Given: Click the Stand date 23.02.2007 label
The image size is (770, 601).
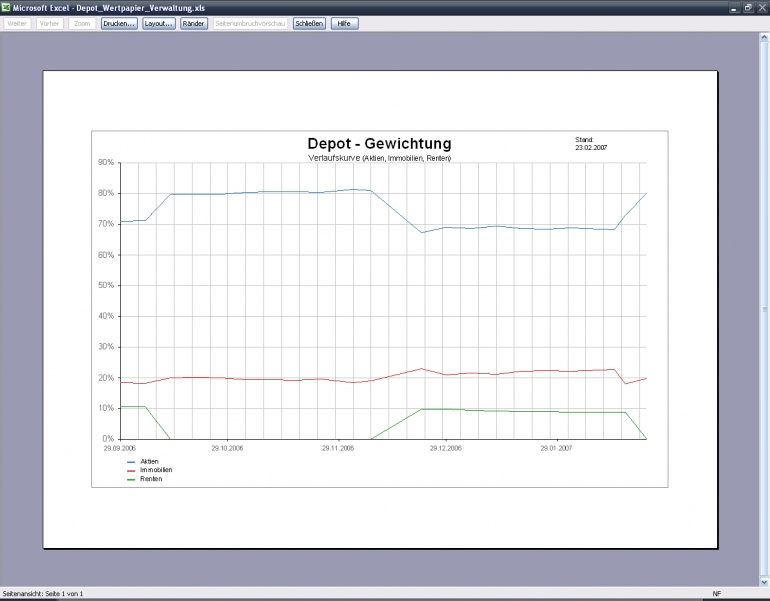Looking at the screenshot, I should tap(591, 147).
